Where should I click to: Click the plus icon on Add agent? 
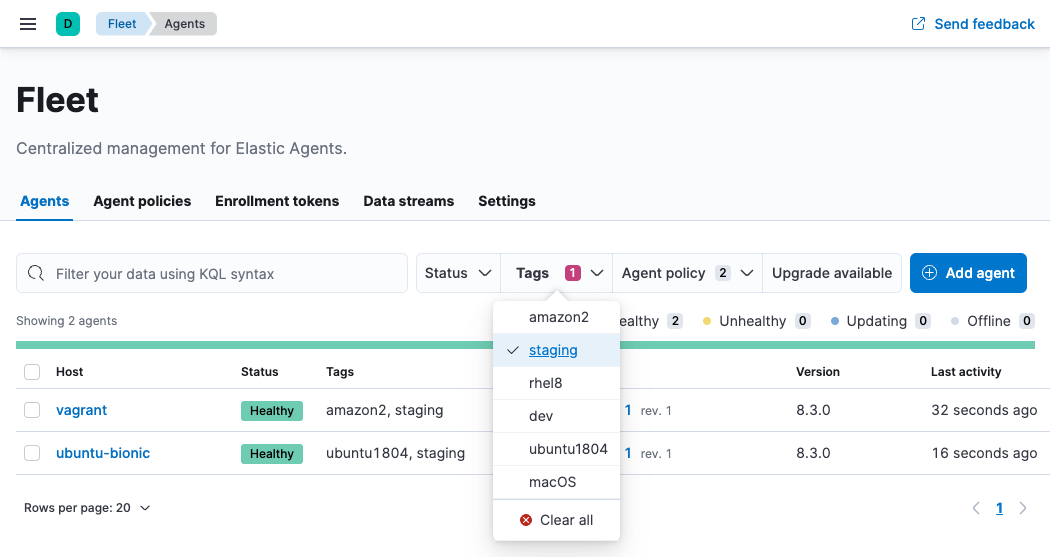click(x=929, y=273)
